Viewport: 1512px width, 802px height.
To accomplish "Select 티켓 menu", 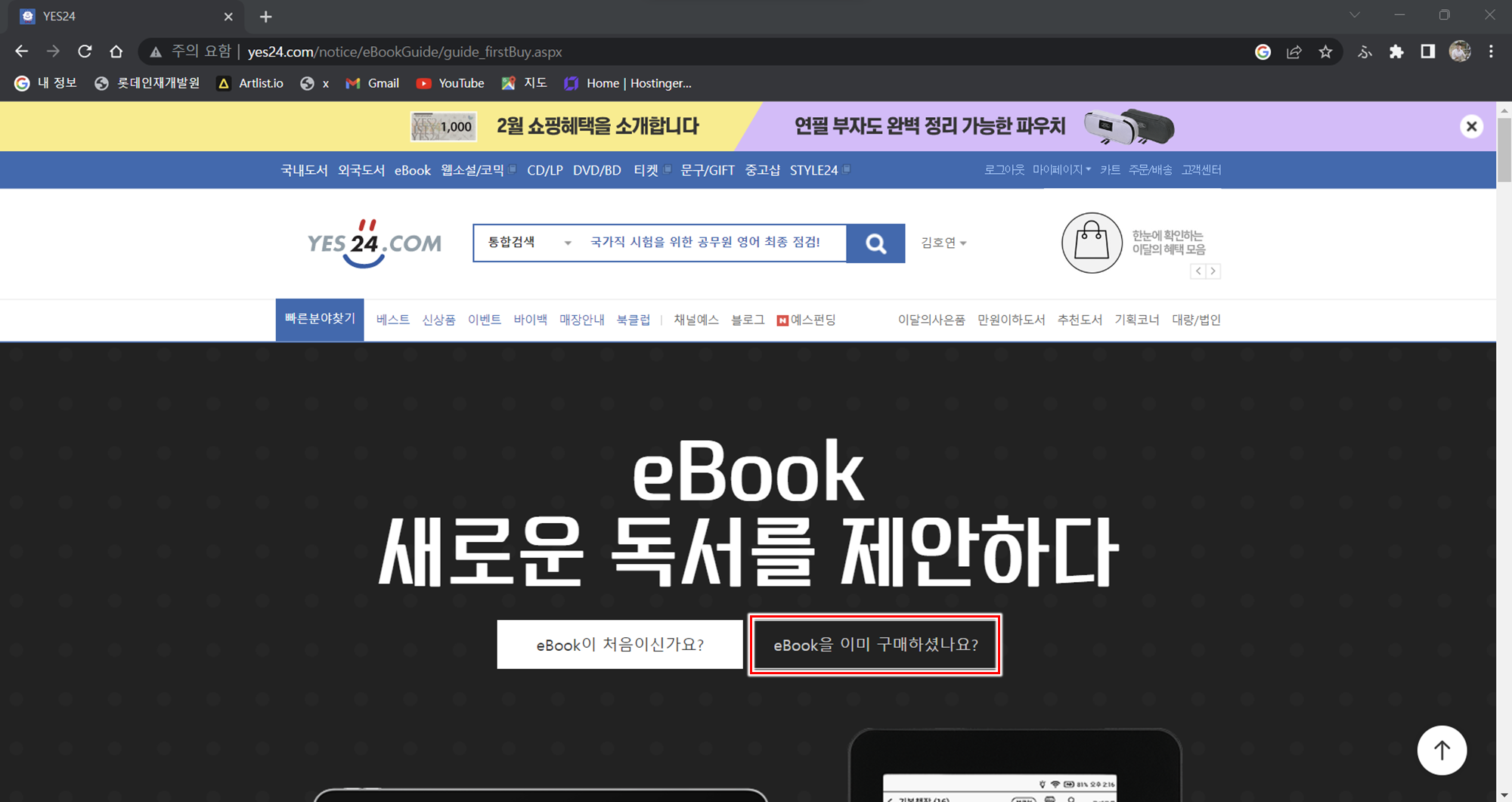I will 646,170.
